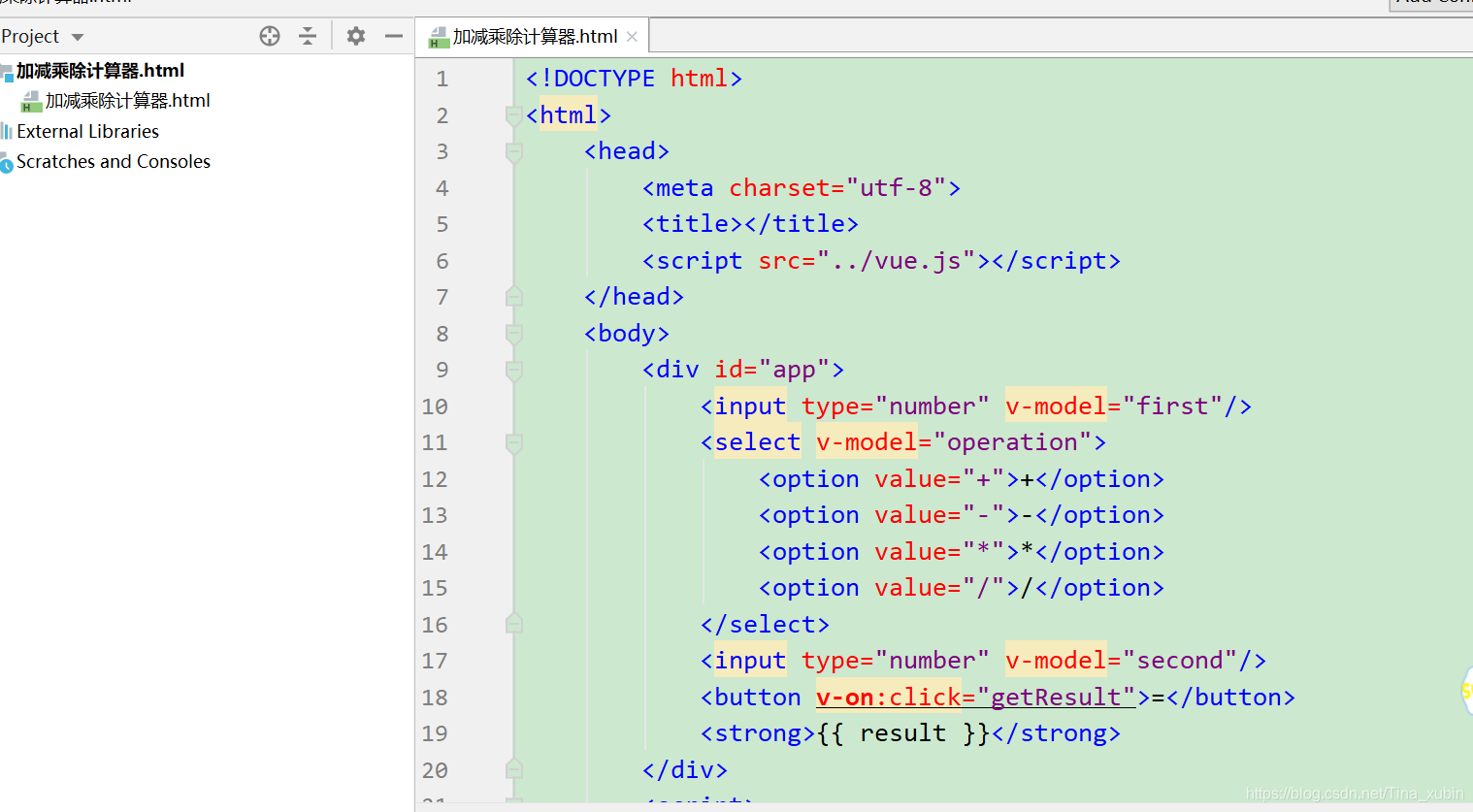The image size is (1473, 812).
Task: Collapse the body tag fold on line 8
Action: (514, 334)
